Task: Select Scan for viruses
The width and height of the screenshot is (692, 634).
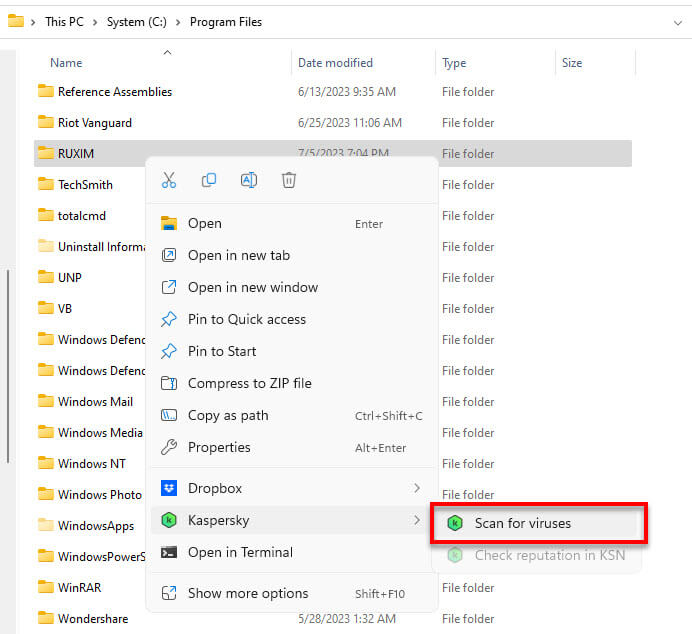Action: tap(522, 523)
